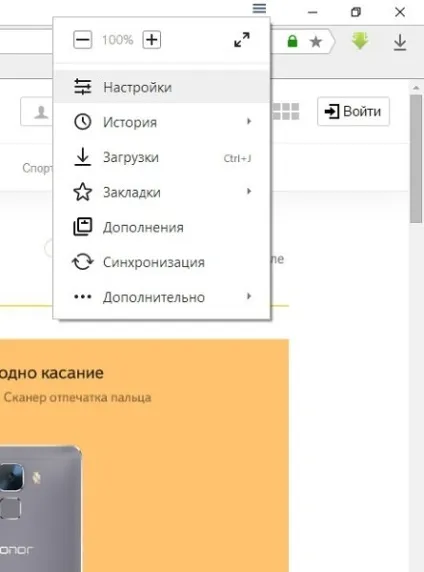Expand the Дополнительно submenu arrow
Viewport: 424px width, 572px height.
[x=249, y=296]
